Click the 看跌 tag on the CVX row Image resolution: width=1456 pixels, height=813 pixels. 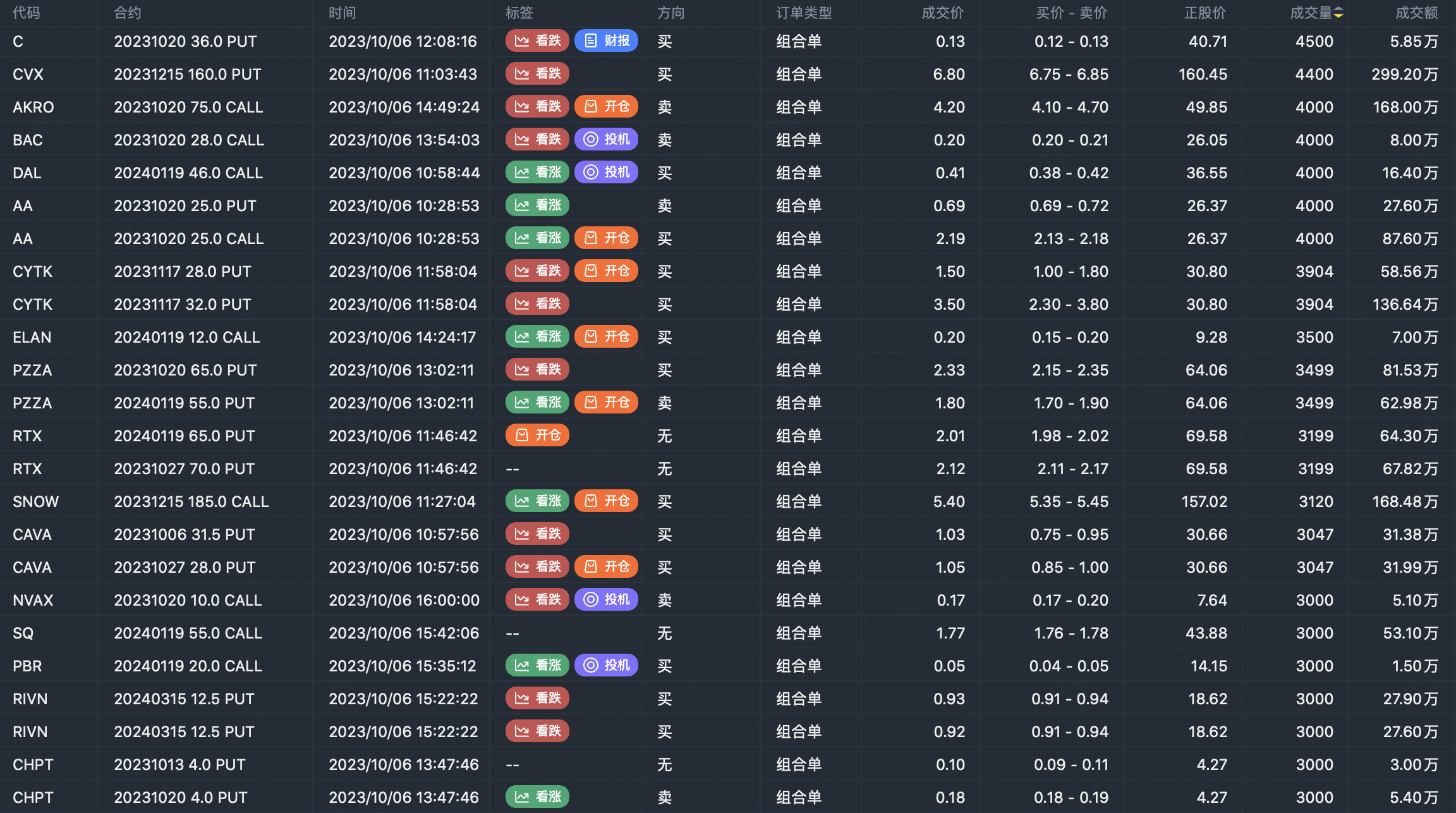(x=537, y=74)
